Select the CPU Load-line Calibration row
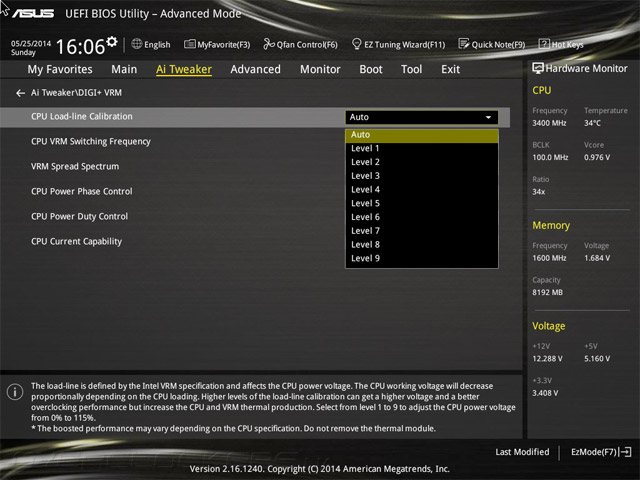The height and width of the screenshot is (480, 640). click(x=255, y=117)
